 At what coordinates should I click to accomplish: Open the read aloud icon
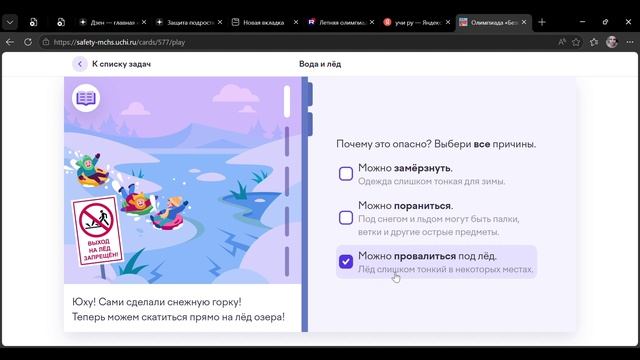pyautogui.click(x=562, y=42)
